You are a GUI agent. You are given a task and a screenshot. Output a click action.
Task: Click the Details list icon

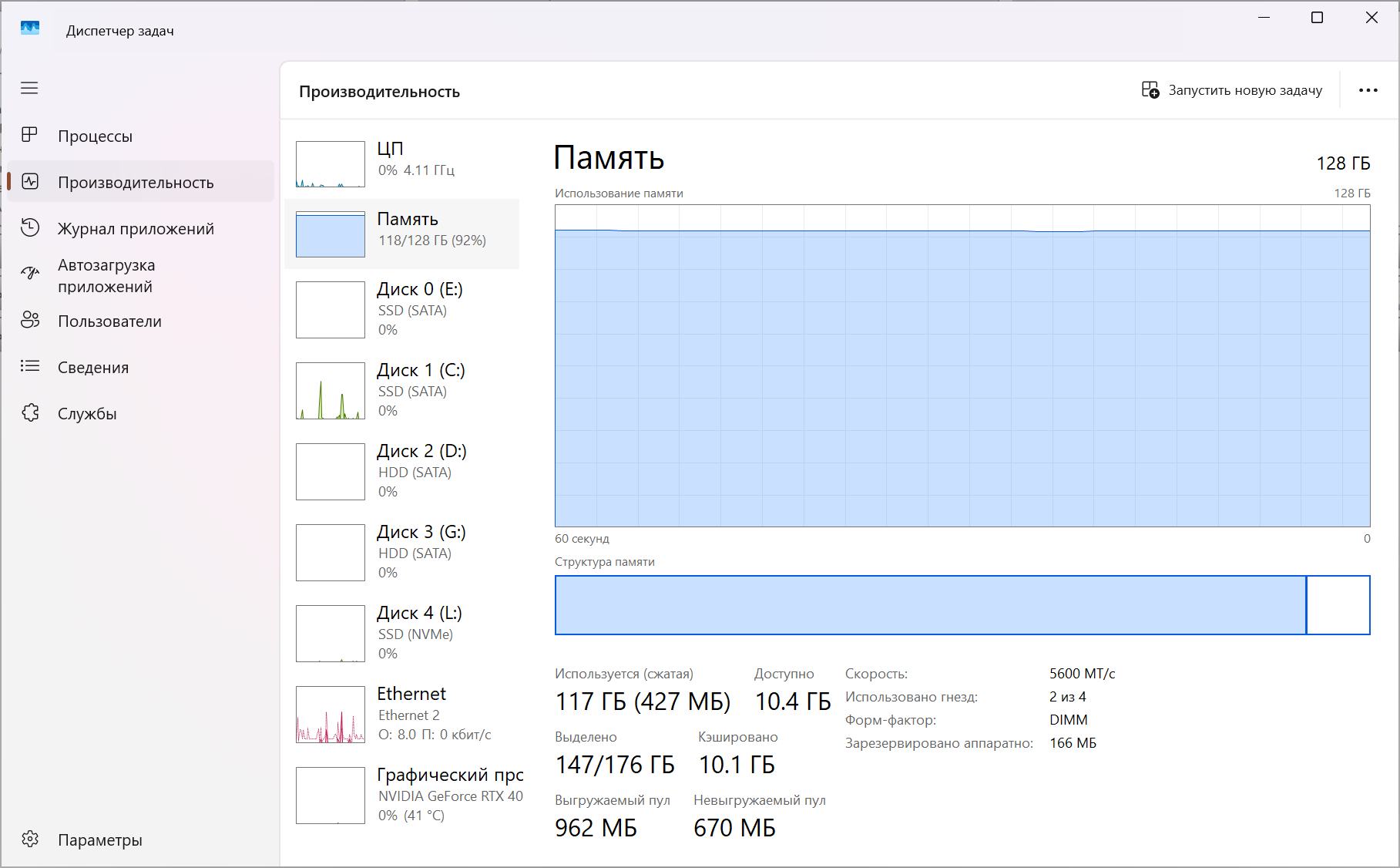pyautogui.click(x=29, y=367)
